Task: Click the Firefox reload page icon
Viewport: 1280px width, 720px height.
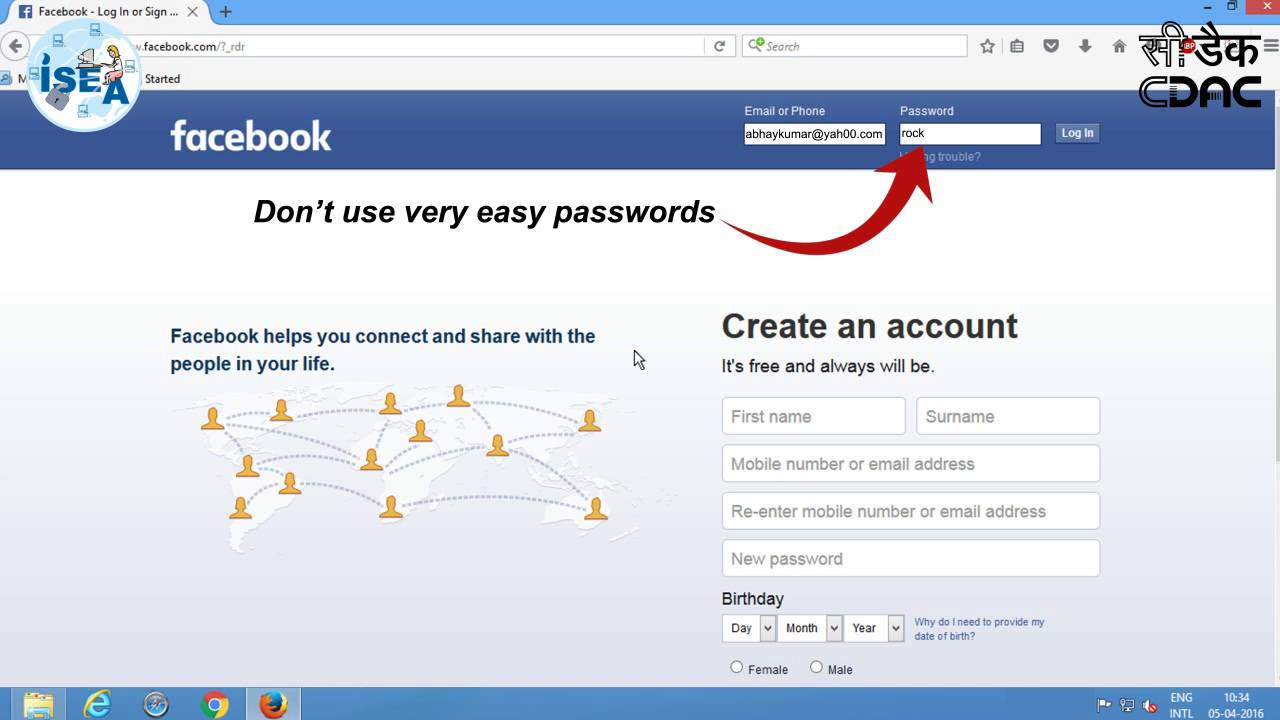Action: 719,46
